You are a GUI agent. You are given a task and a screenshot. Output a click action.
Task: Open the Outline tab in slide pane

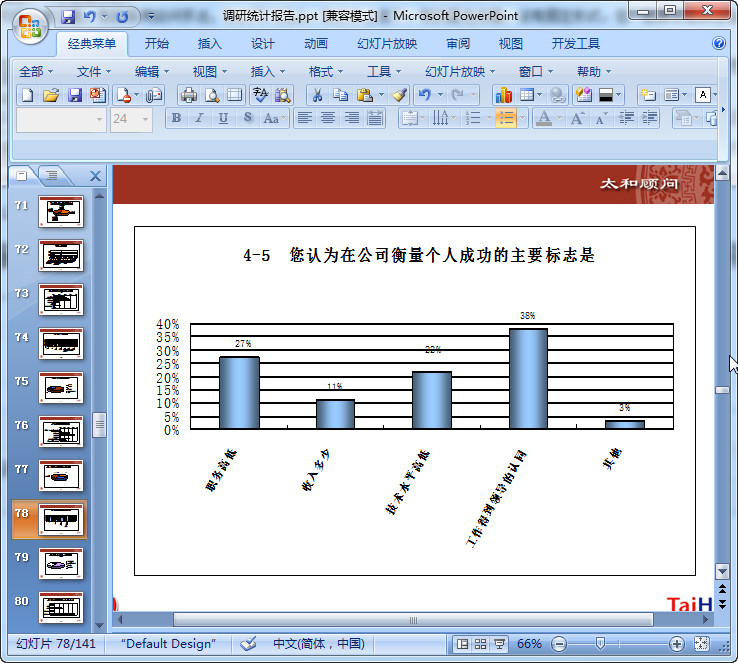52,176
